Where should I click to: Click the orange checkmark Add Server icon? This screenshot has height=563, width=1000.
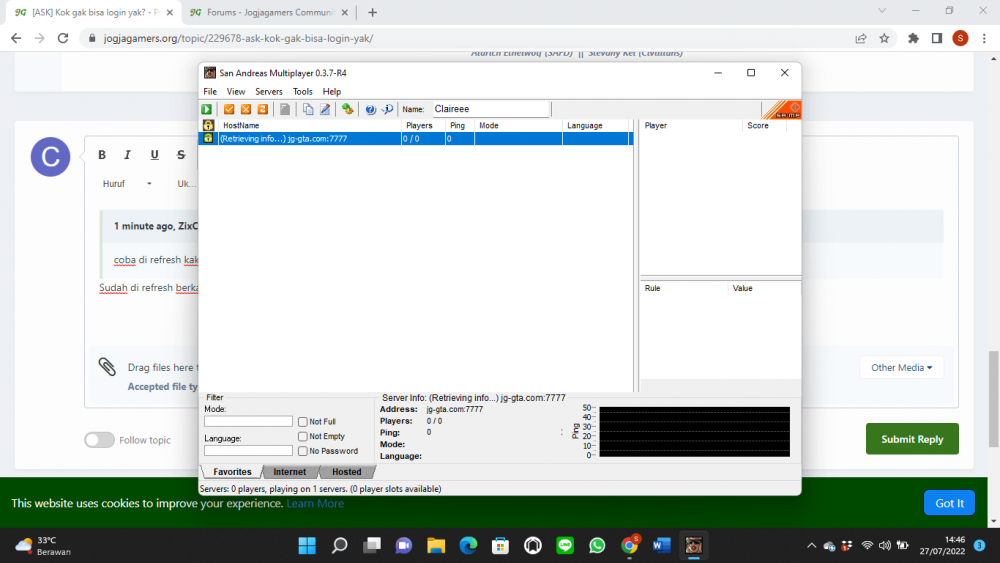tap(229, 110)
